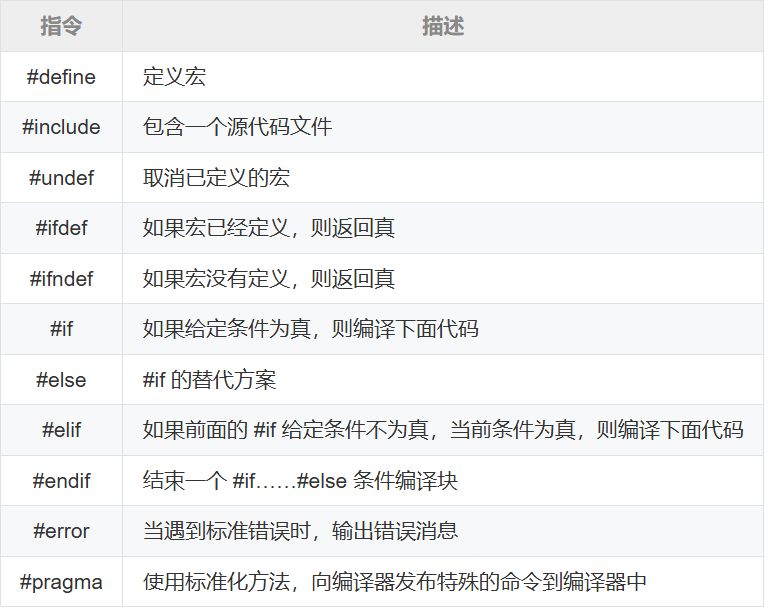This screenshot has height=608, width=769.
Task: Select the #define cell
Action: point(61,77)
